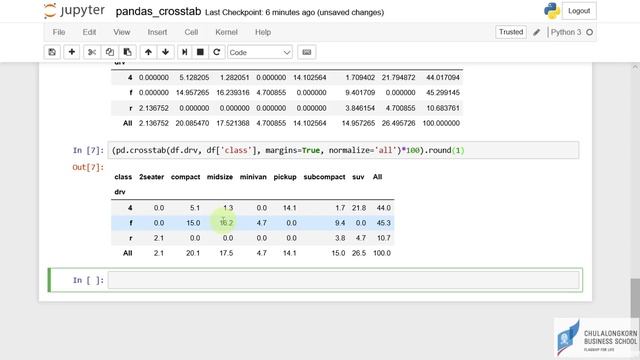Screen dimensions: 640x360
Task: Click the 2seater column header
Action: coord(151,177)
